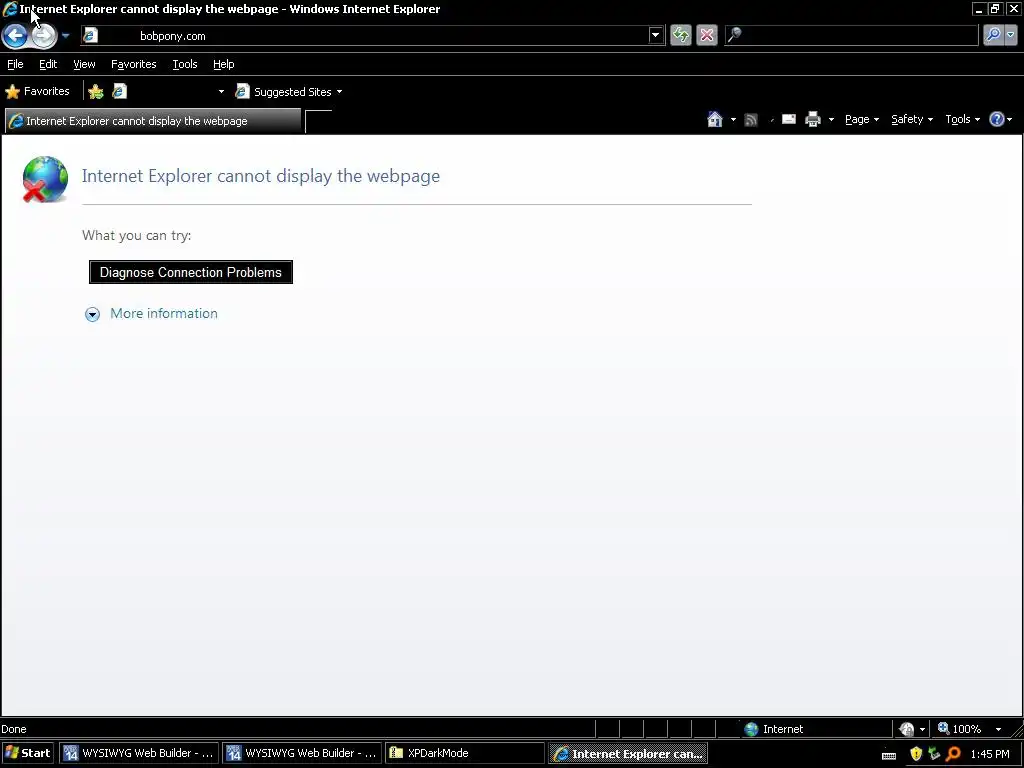Click the network connection tray icon
The image size is (1024, 768).
[934, 754]
